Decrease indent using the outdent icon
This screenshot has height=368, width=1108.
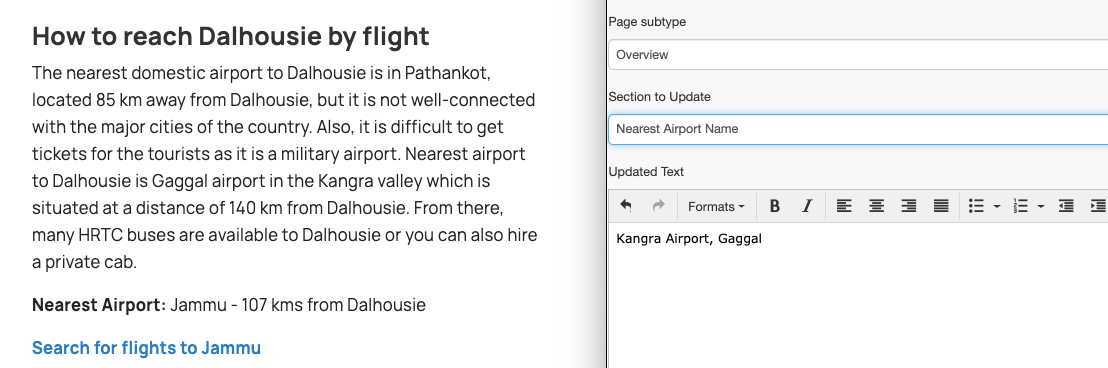tap(1066, 206)
